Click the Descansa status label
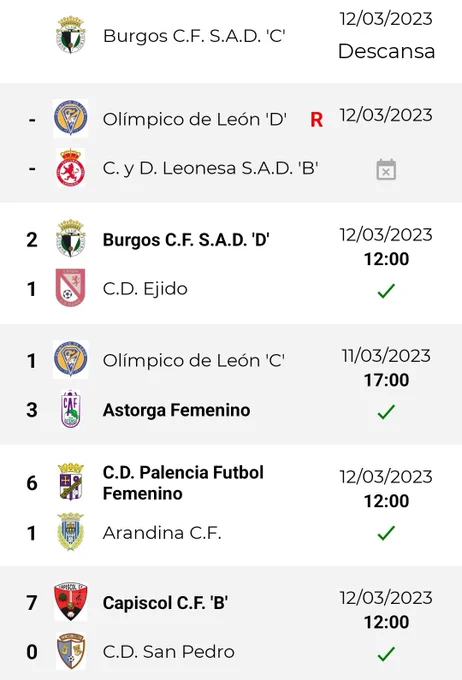The height and width of the screenshot is (680, 462). tap(386, 51)
